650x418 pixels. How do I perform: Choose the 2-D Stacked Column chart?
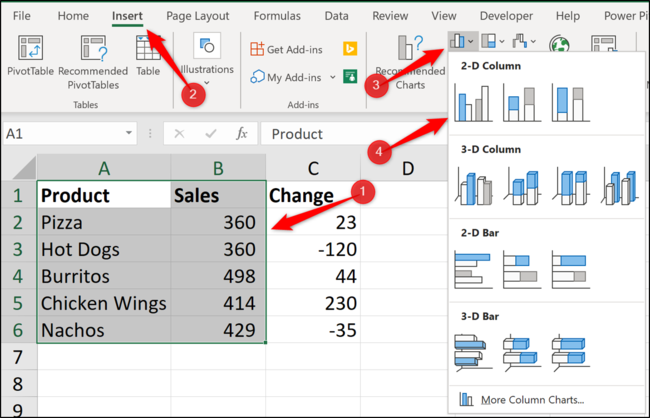520,103
